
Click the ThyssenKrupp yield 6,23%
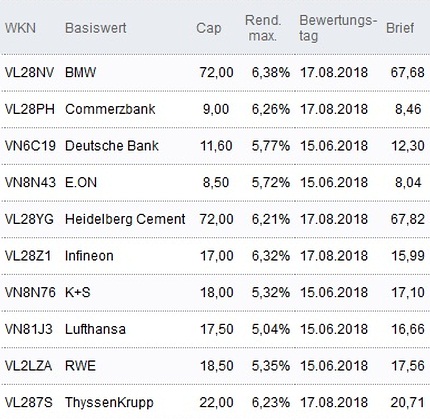pyautogui.click(x=271, y=402)
